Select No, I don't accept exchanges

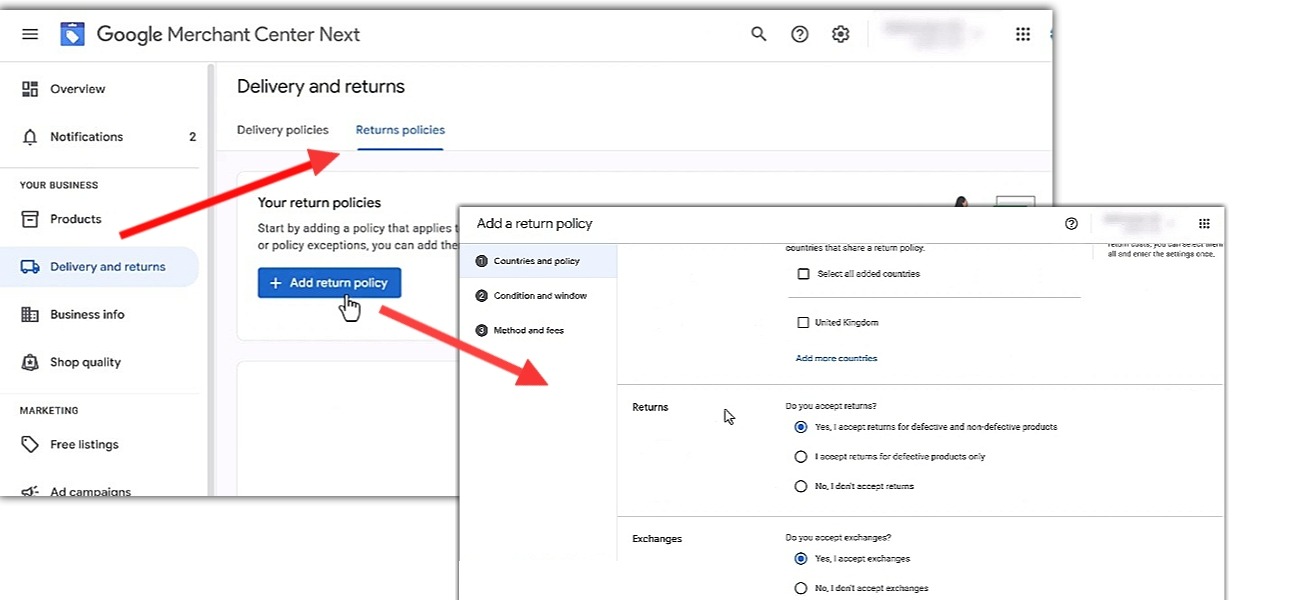pyautogui.click(x=800, y=589)
